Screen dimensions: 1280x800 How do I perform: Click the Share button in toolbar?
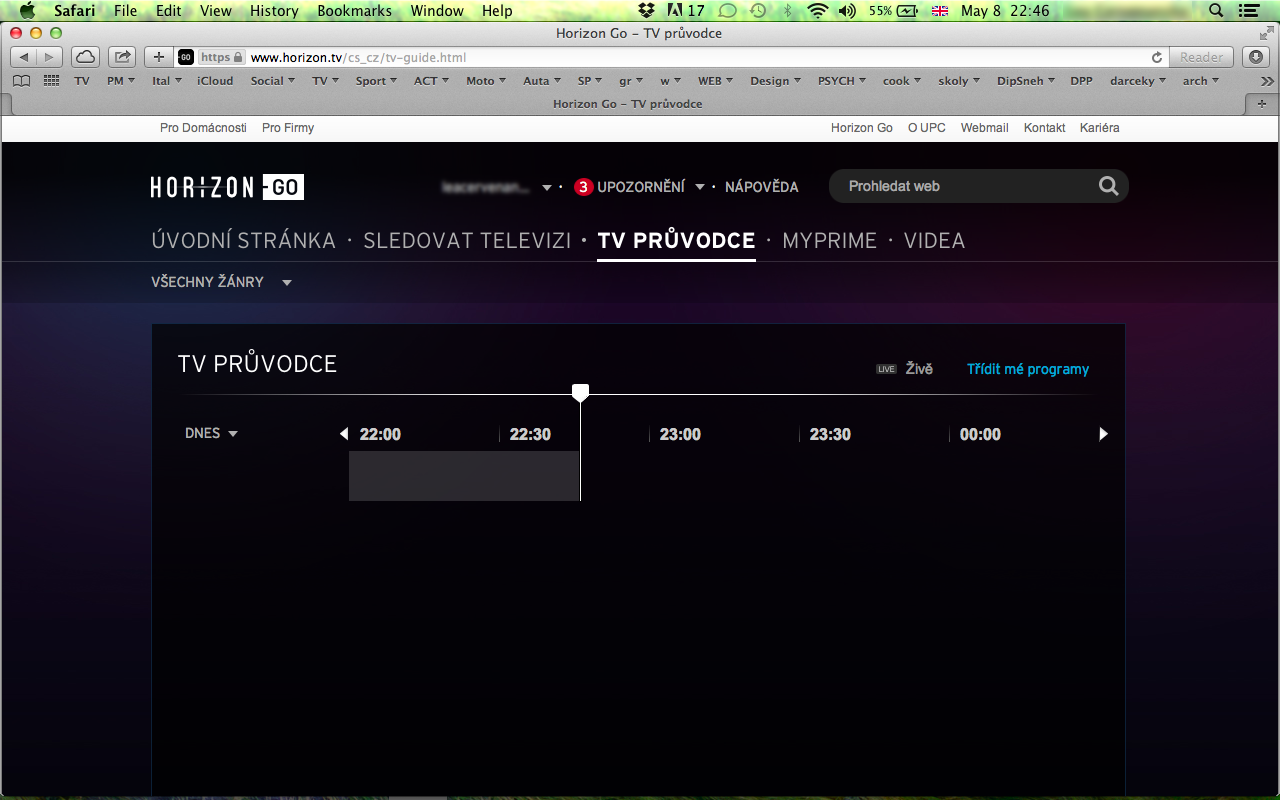[122, 57]
